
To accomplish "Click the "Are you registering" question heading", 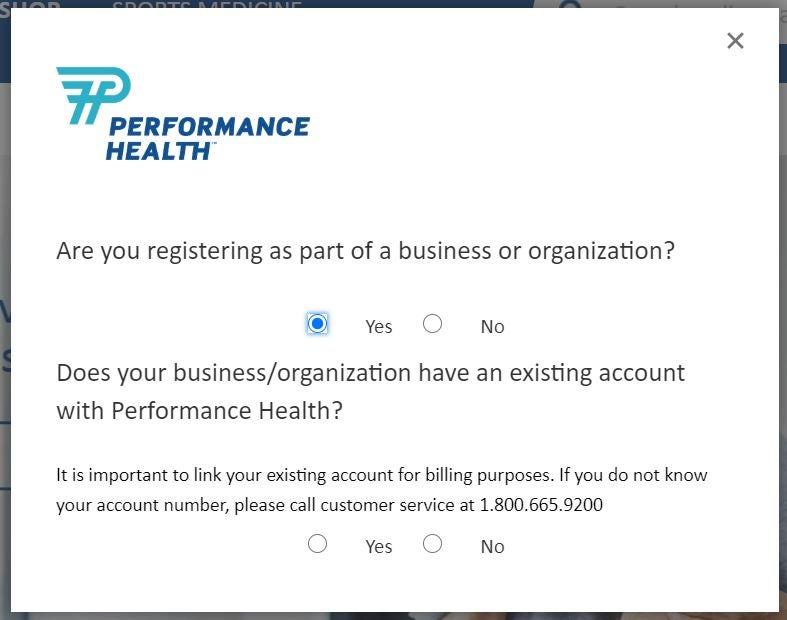I will click(365, 251).
